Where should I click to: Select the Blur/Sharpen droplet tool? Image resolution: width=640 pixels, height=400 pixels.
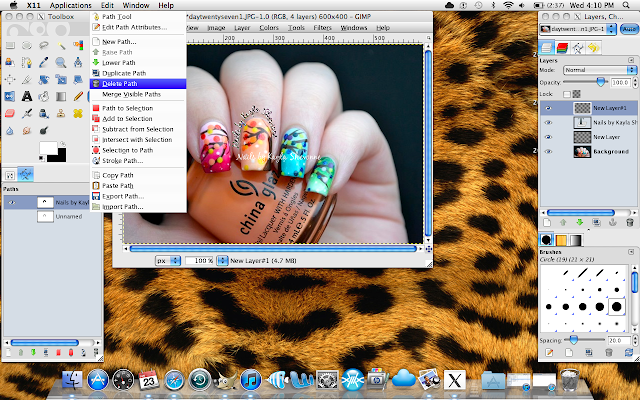[x=10, y=130]
